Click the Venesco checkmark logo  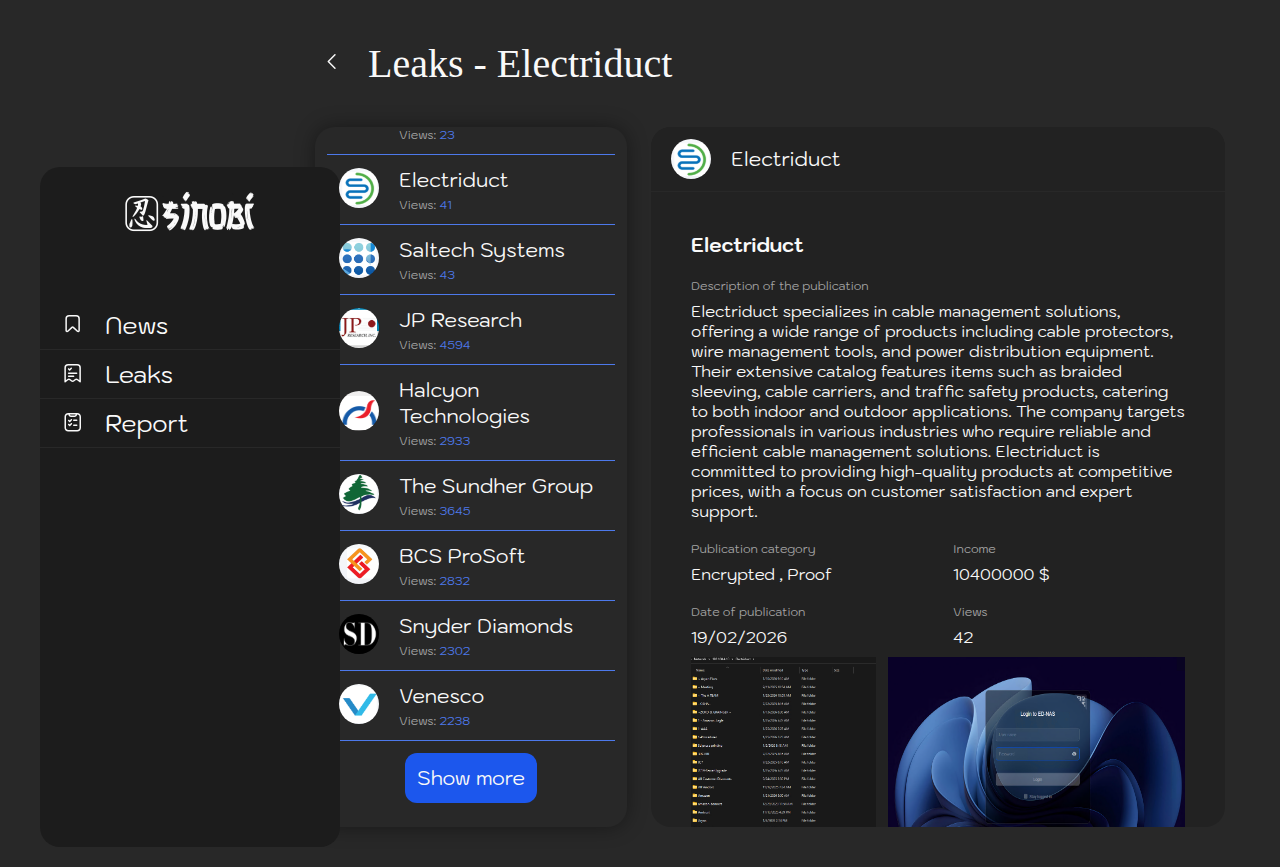[359, 704]
